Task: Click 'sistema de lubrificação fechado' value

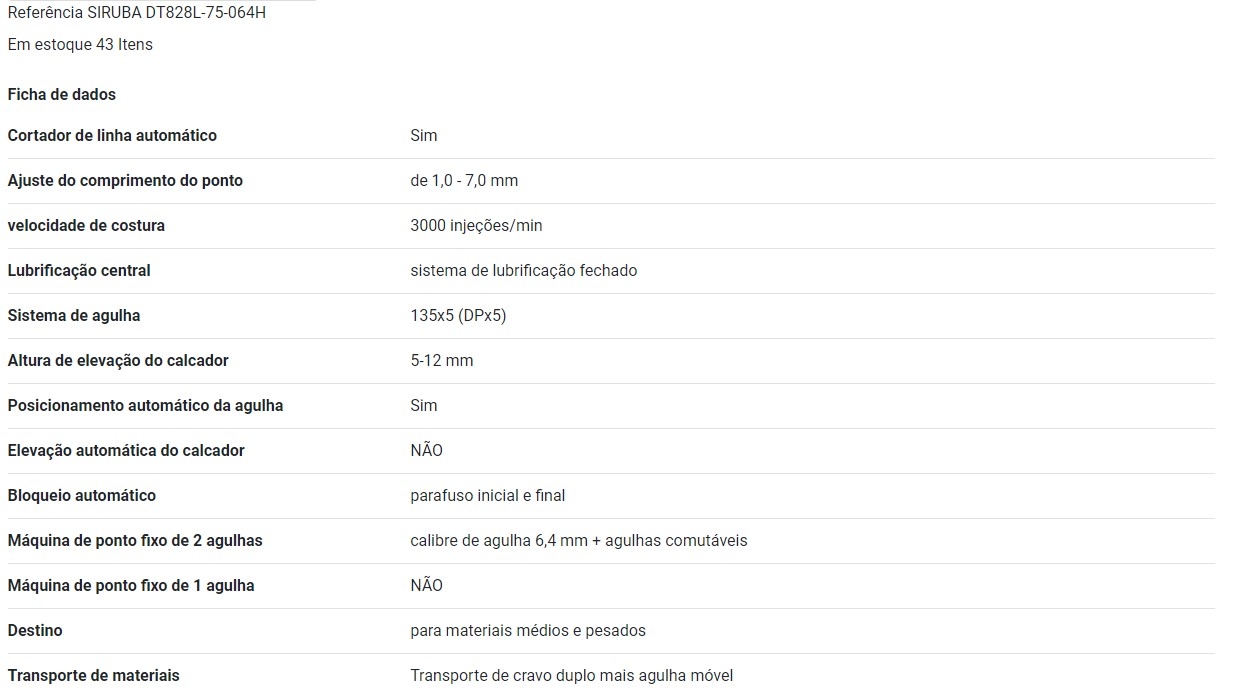Action: [523, 271]
